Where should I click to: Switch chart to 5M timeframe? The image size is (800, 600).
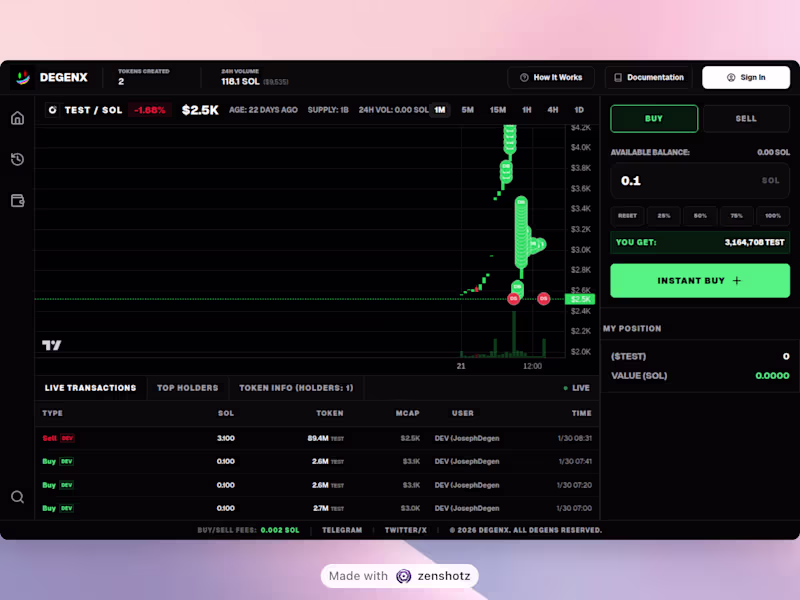point(467,110)
